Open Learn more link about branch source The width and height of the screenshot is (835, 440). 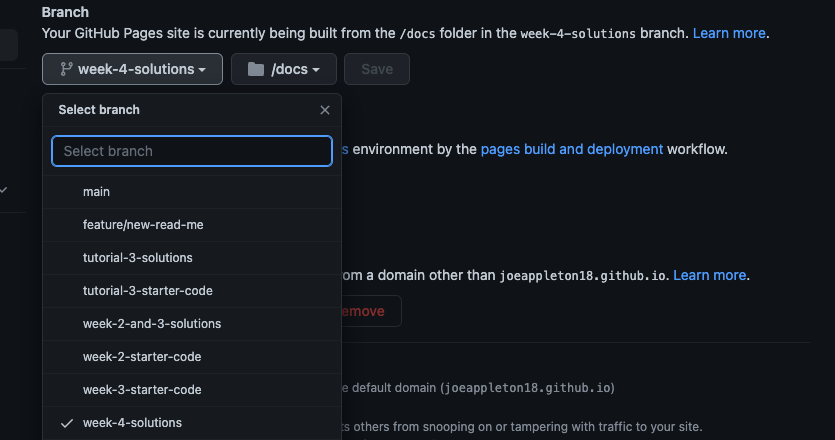[729, 33]
